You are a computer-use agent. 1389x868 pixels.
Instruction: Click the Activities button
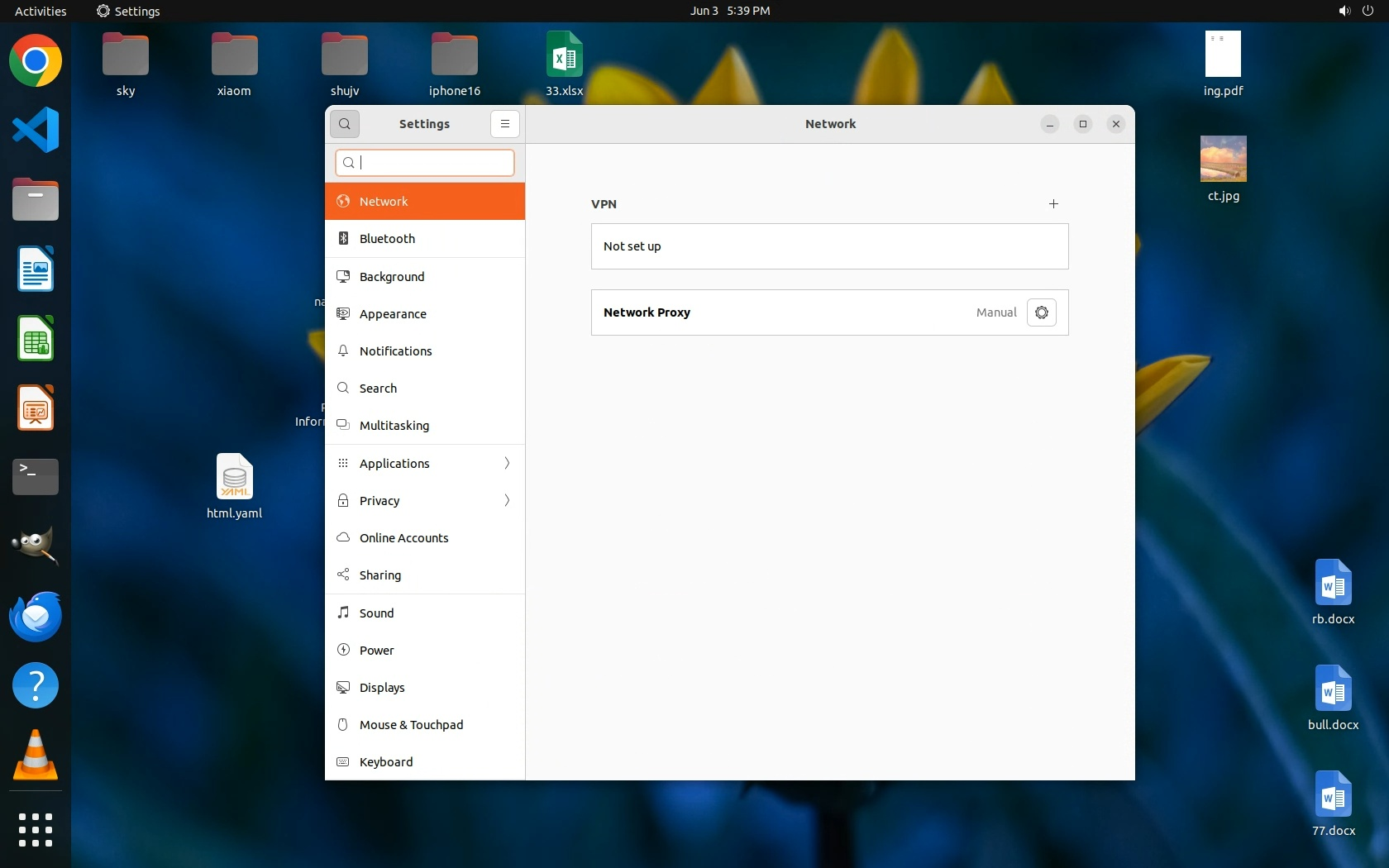coord(41,11)
